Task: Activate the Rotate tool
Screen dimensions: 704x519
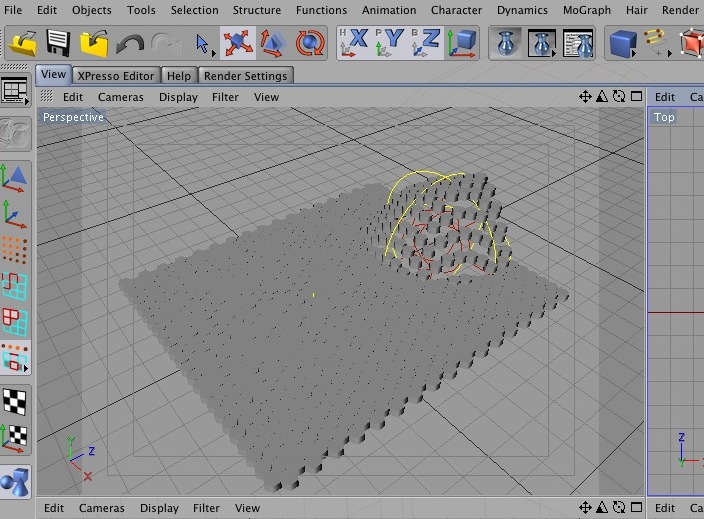Action: [x=310, y=43]
